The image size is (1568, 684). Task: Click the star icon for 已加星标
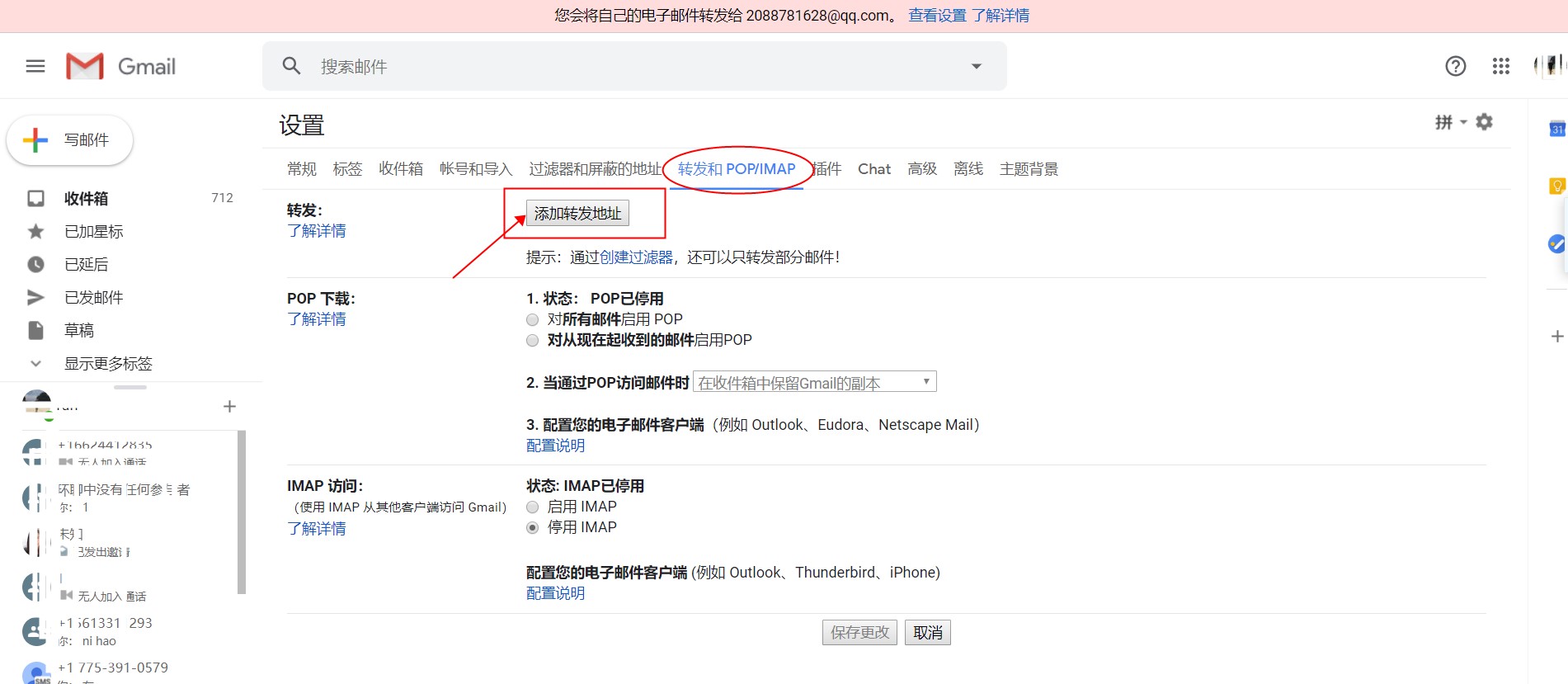pyautogui.click(x=35, y=231)
